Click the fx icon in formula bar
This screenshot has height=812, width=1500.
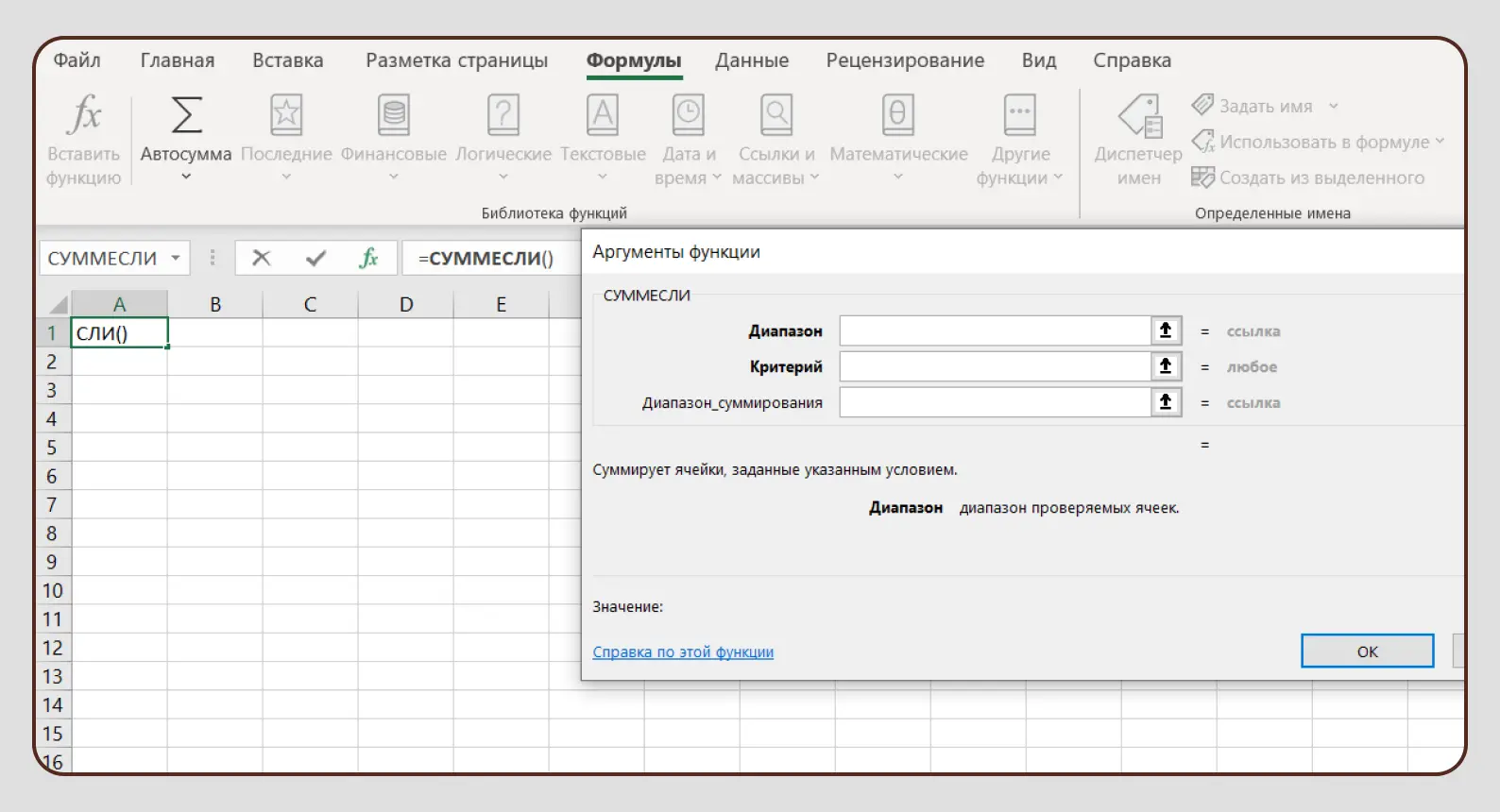368,258
